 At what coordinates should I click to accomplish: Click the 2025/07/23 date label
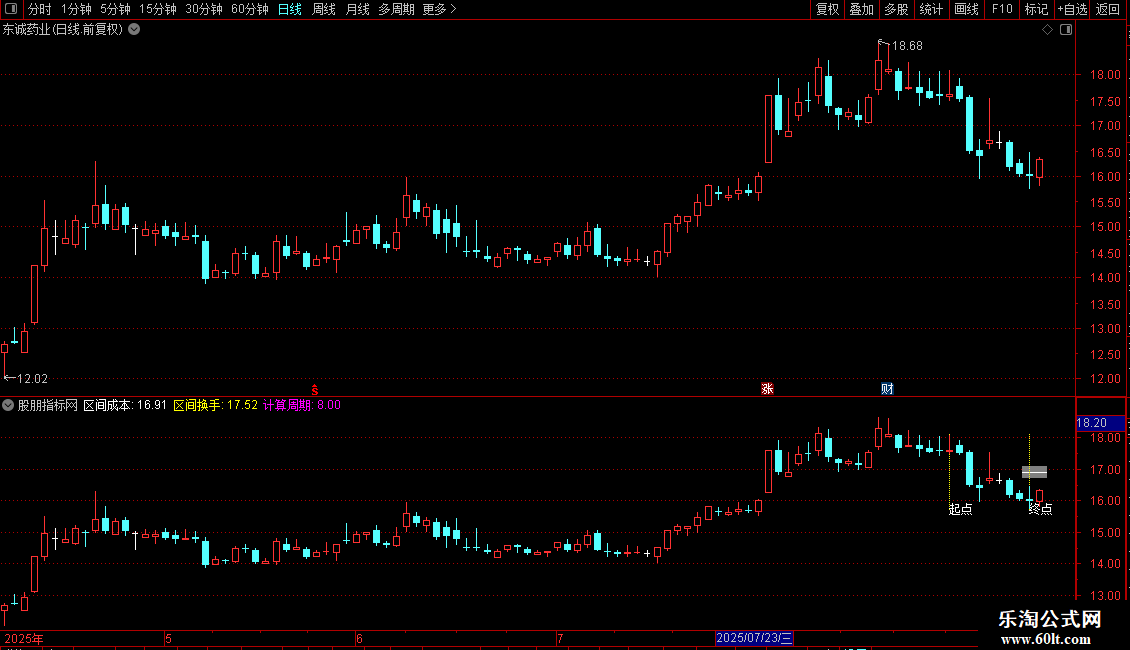(x=755, y=638)
